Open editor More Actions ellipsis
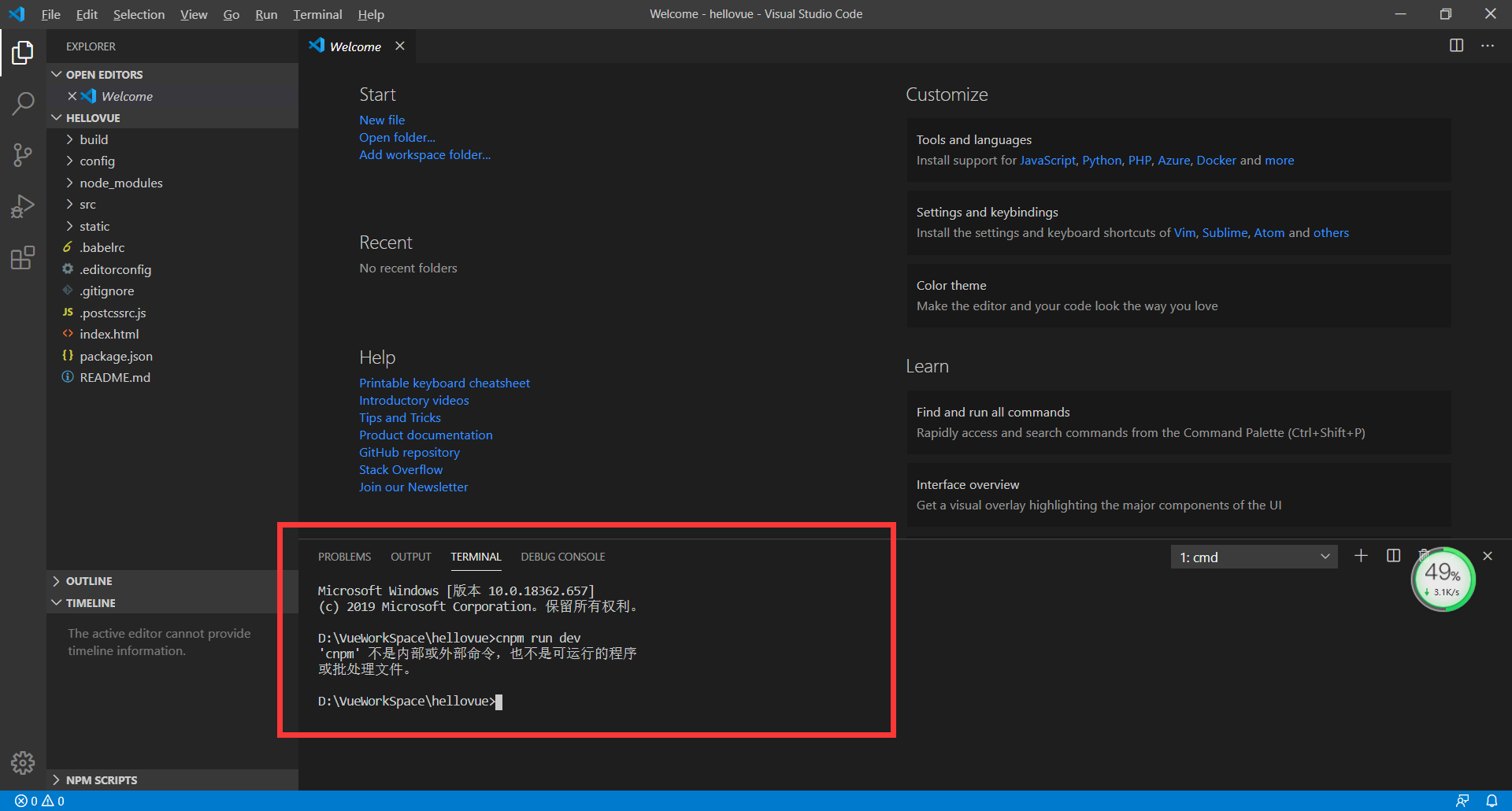 (1488, 46)
